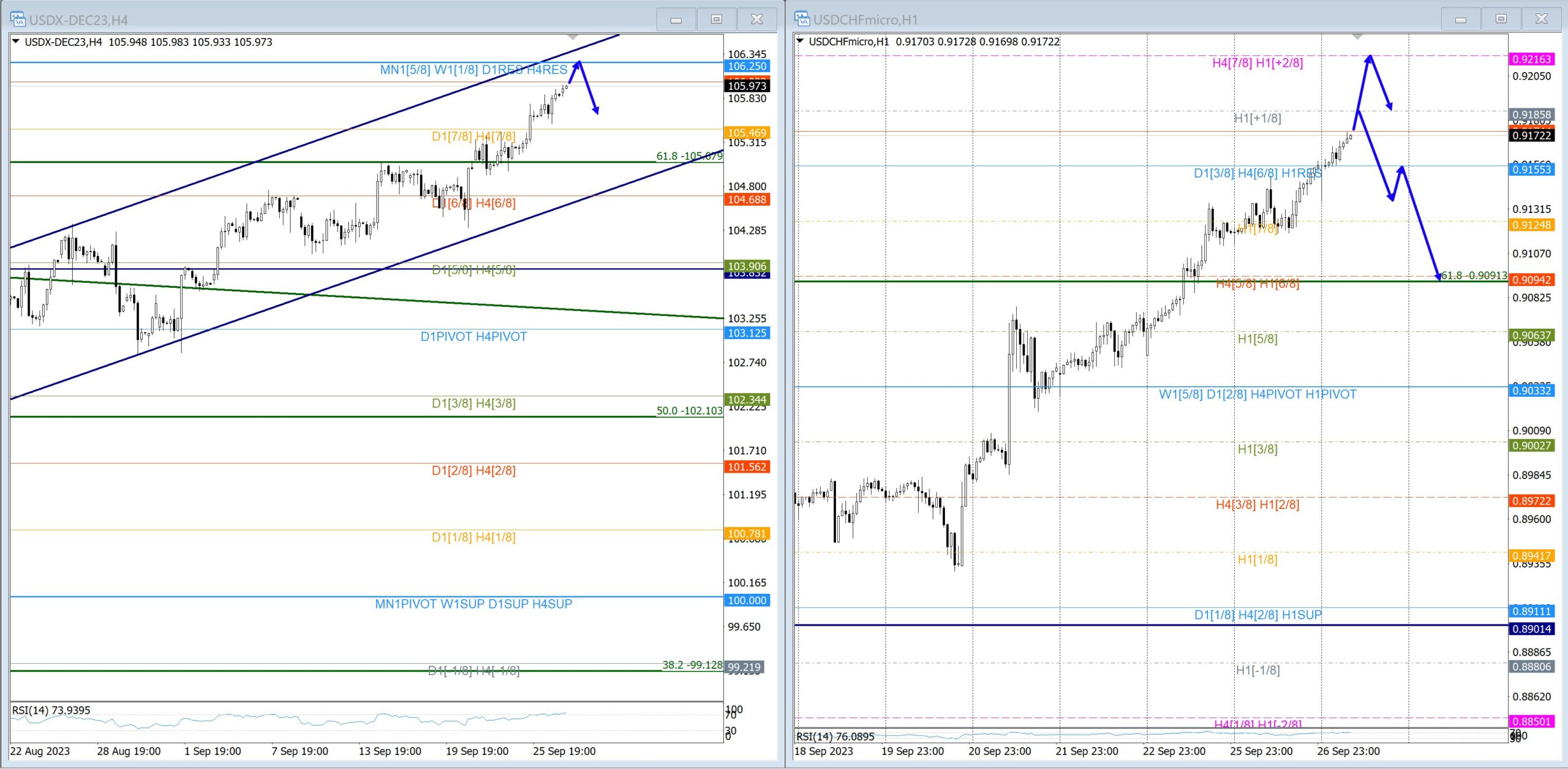Close the USDX-DEC23,H4 chart window
The height and width of the screenshot is (769, 1568).
coord(757,20)
